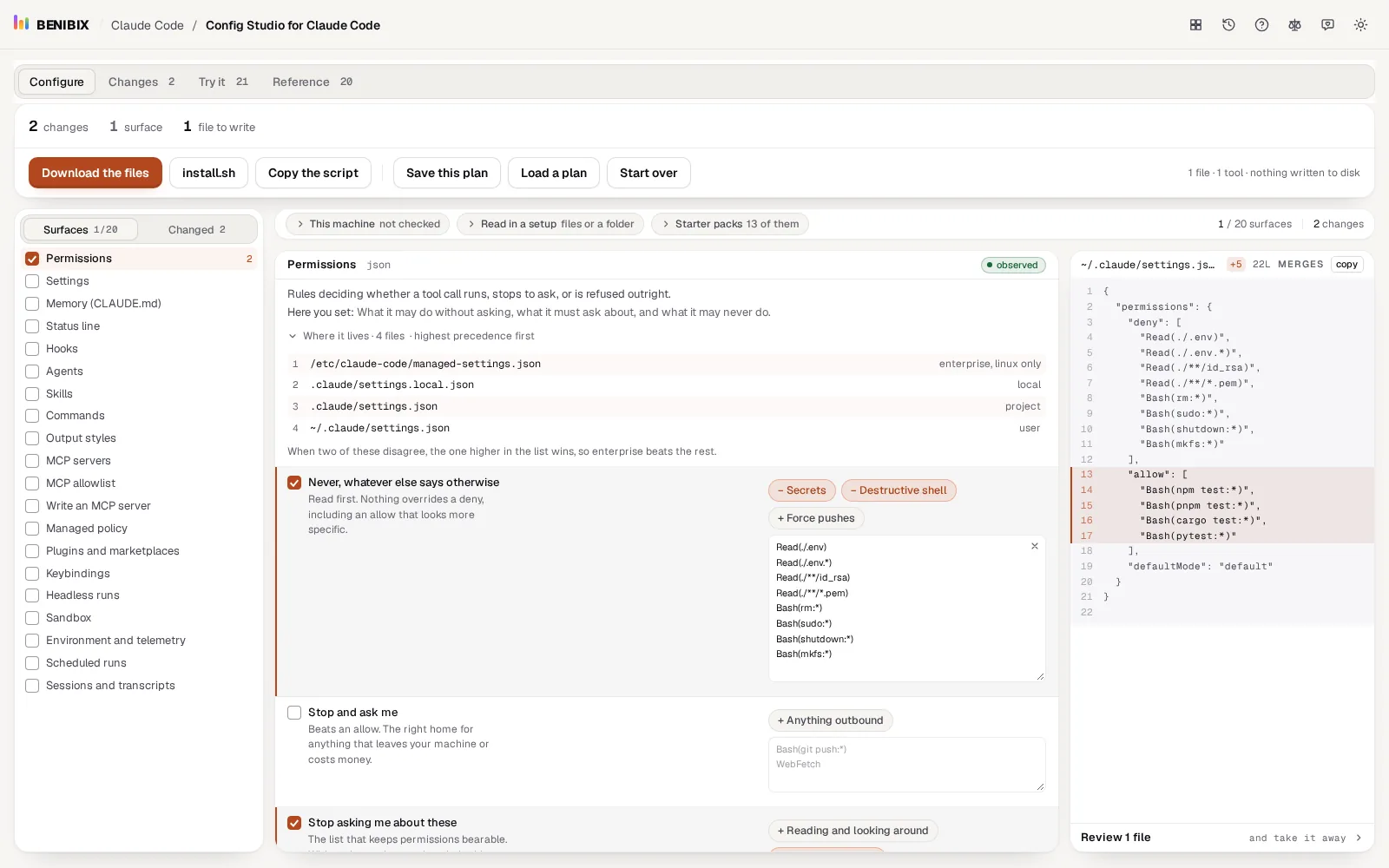The image size is (1389, 868).
Task: Tick the Sandbox surface checkbox
Action: pyautogui.click(x=32, y=618)
